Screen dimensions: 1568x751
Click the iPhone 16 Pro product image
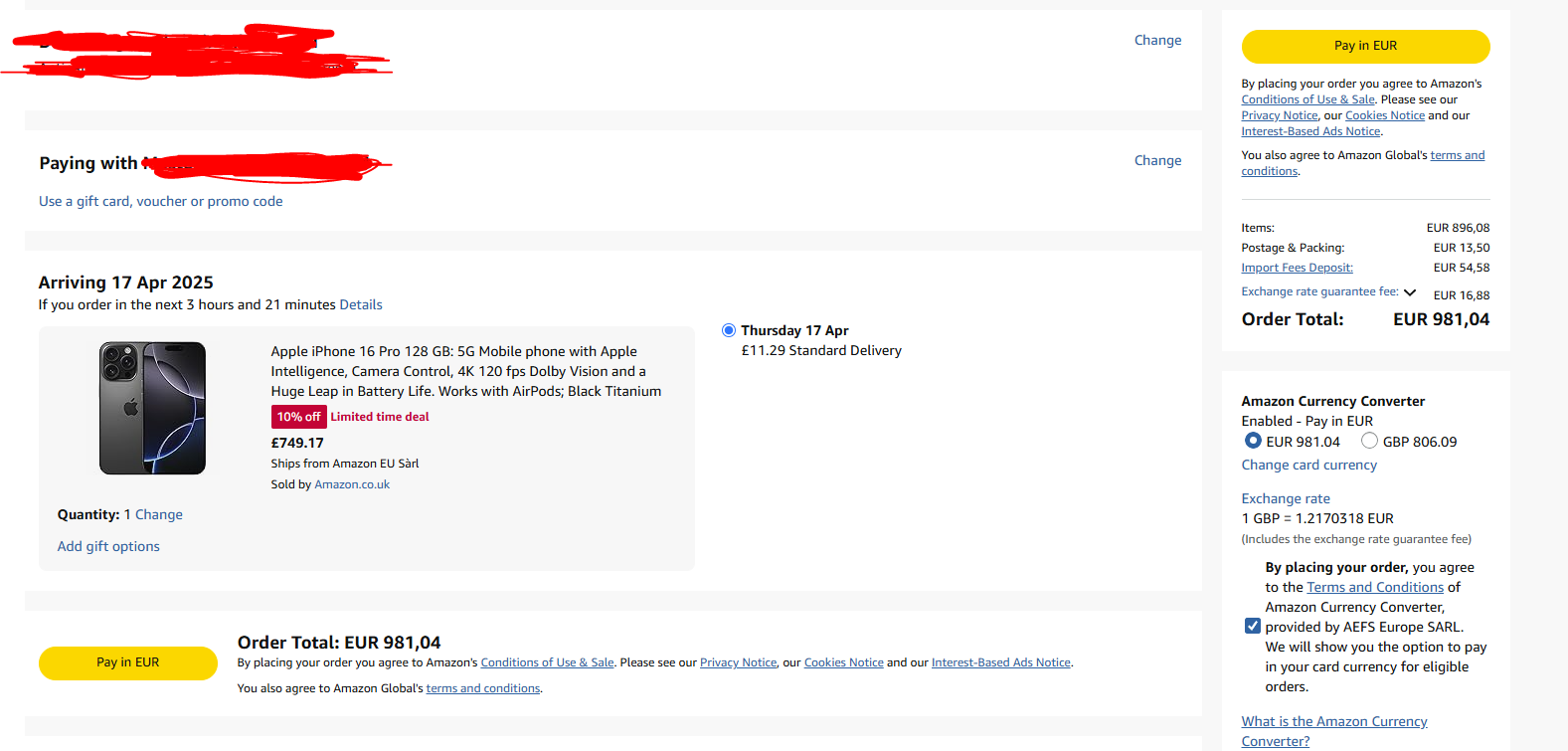152,408
